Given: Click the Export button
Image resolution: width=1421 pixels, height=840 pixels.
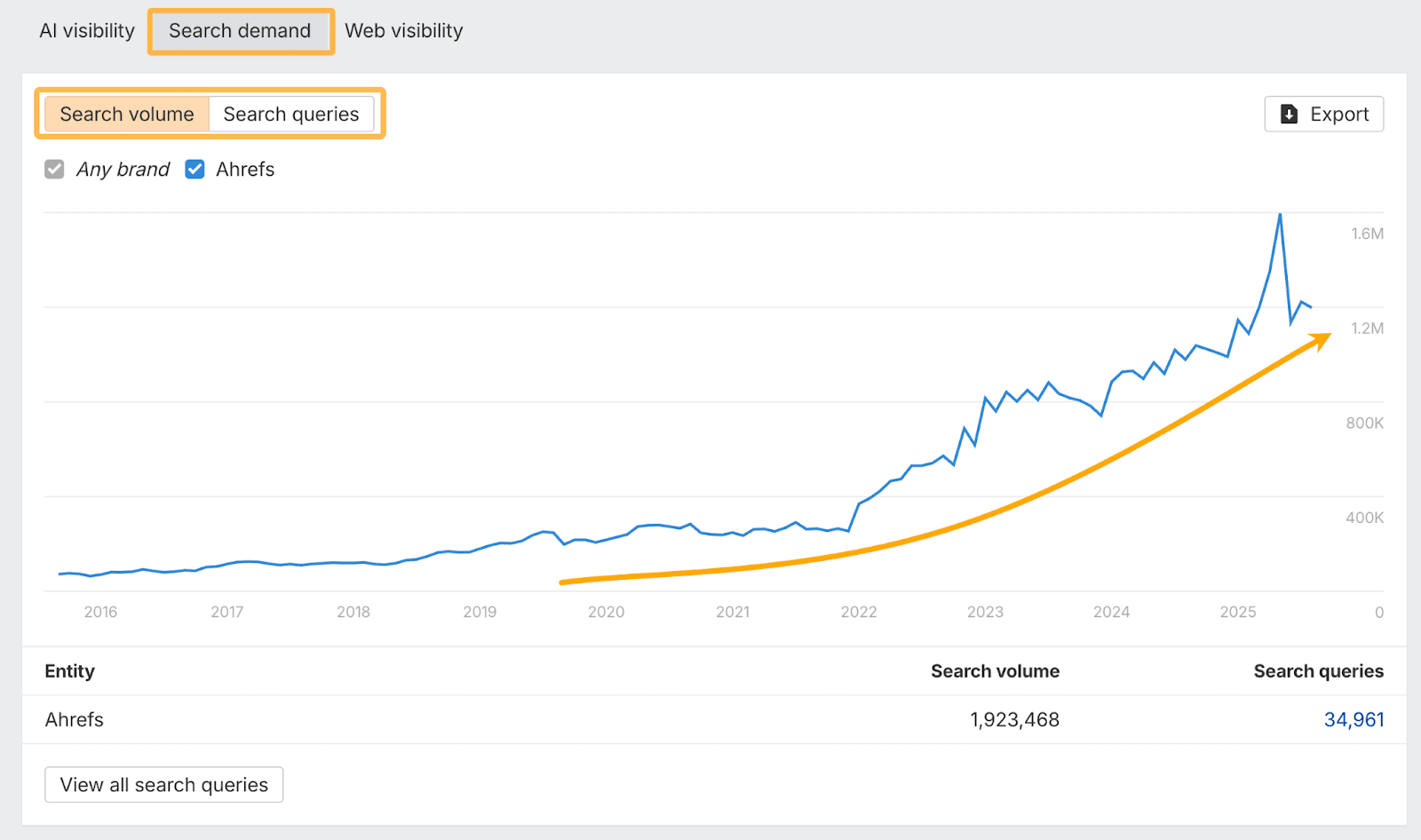Looking at the screenshot, I should click(1324, 114).
